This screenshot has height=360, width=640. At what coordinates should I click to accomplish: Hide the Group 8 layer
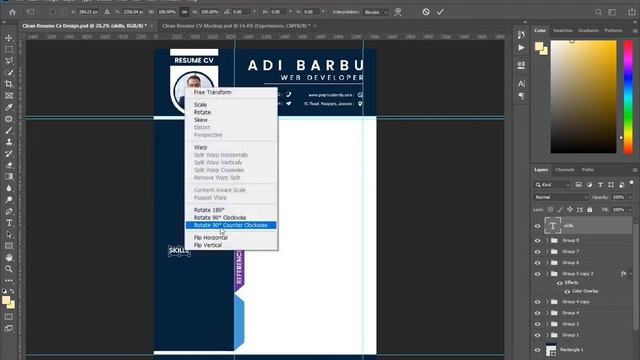(x=538, y=240)
